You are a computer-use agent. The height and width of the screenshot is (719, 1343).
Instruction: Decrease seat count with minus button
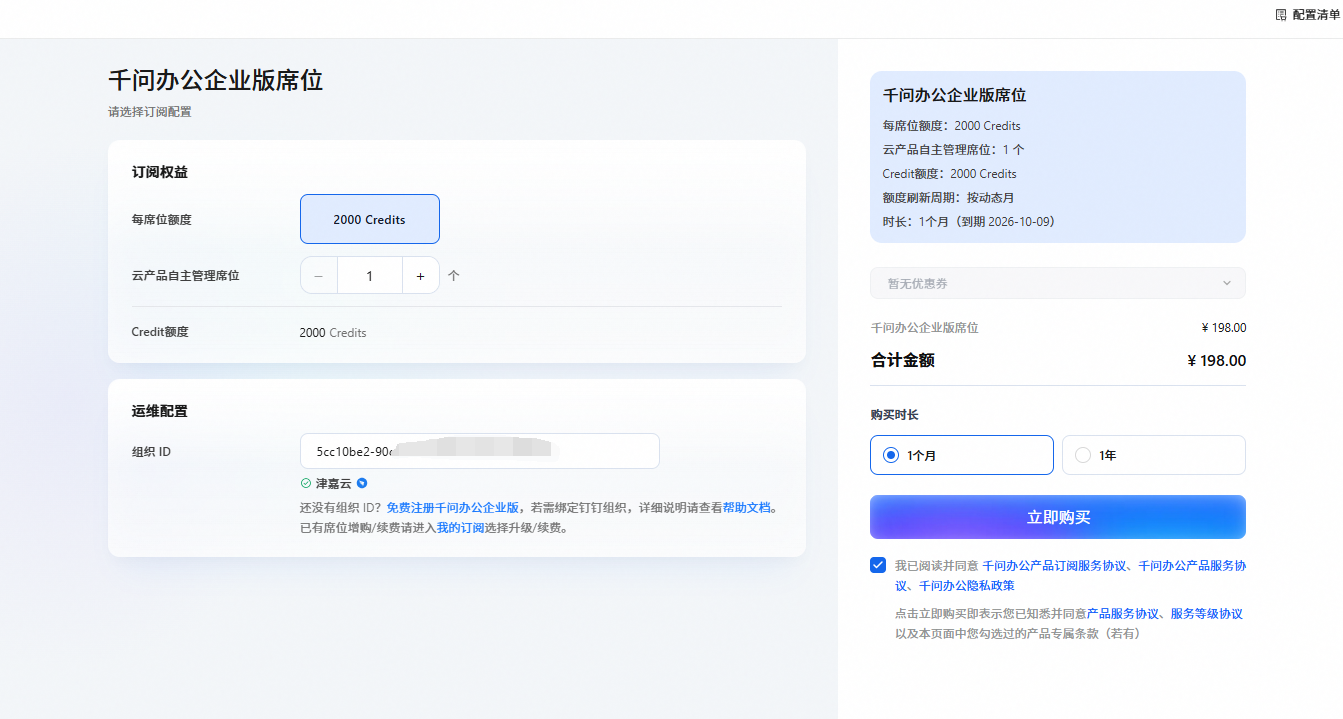coord(319,276)
